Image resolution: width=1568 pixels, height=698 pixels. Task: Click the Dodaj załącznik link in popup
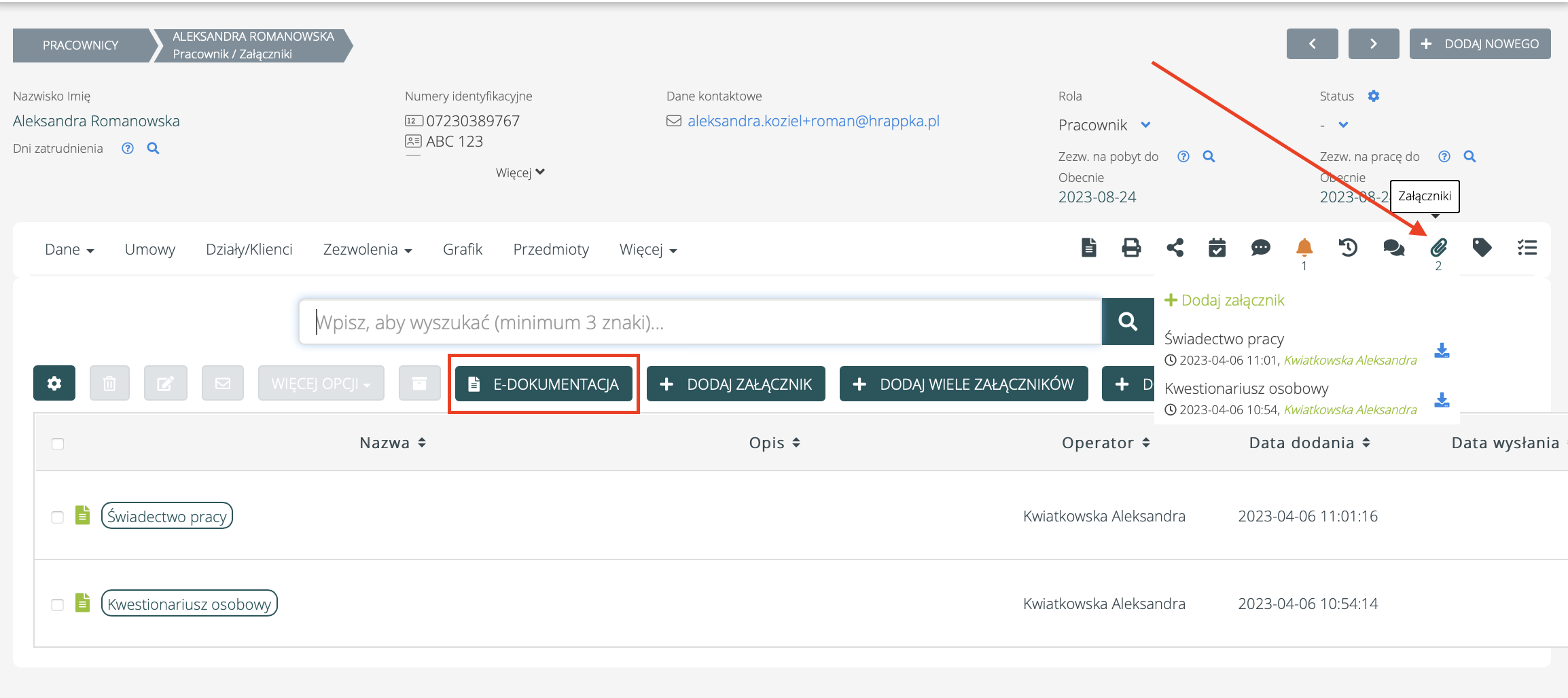tap(1224, 300)
